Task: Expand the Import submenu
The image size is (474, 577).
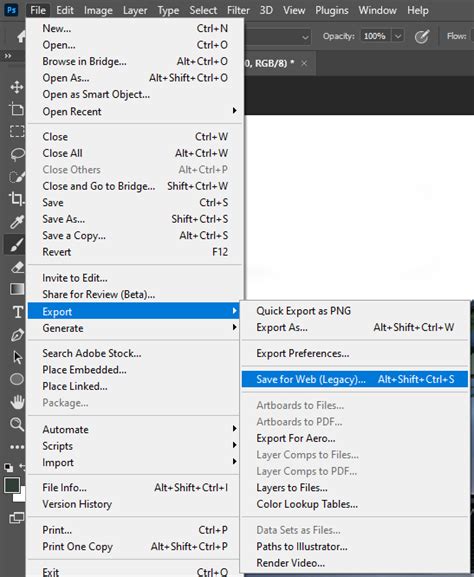Action: point(134,462)
